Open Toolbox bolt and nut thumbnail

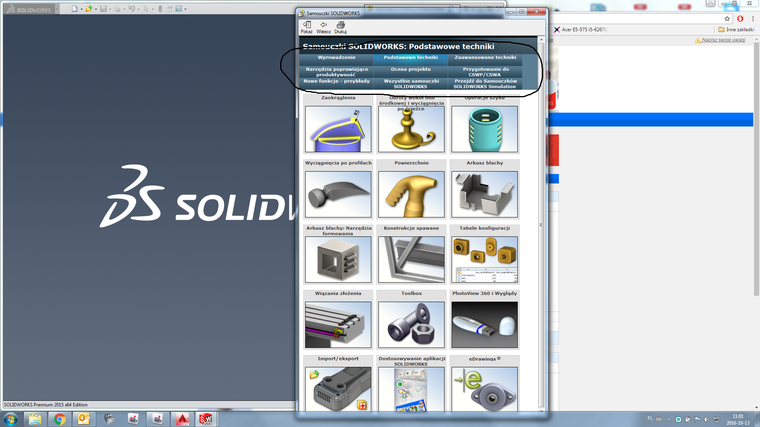[x=411, y=324]
